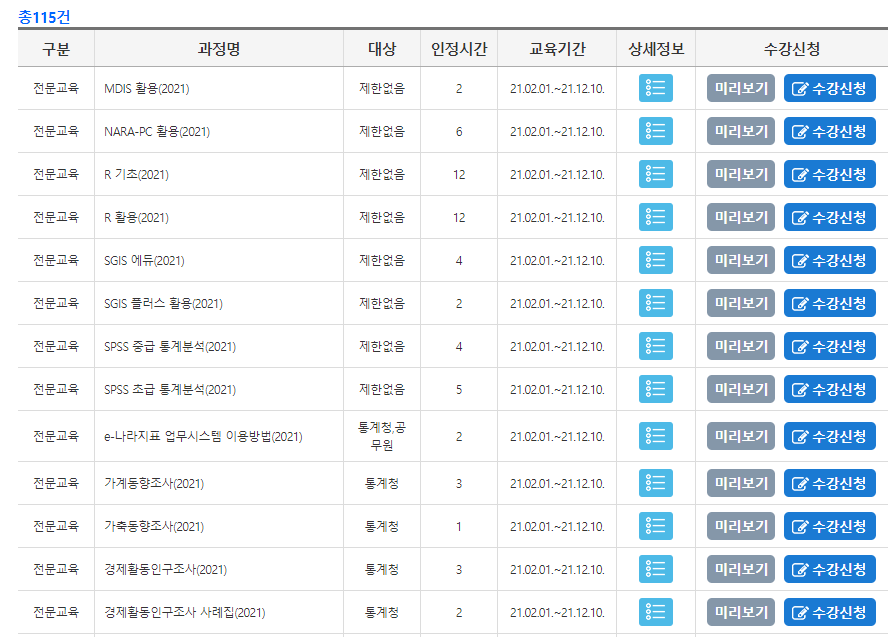The width and height of the screenshot is (892, 637).
Task: Preview the 경제활동인구조사(2021) course
Action: pos(741,569)
